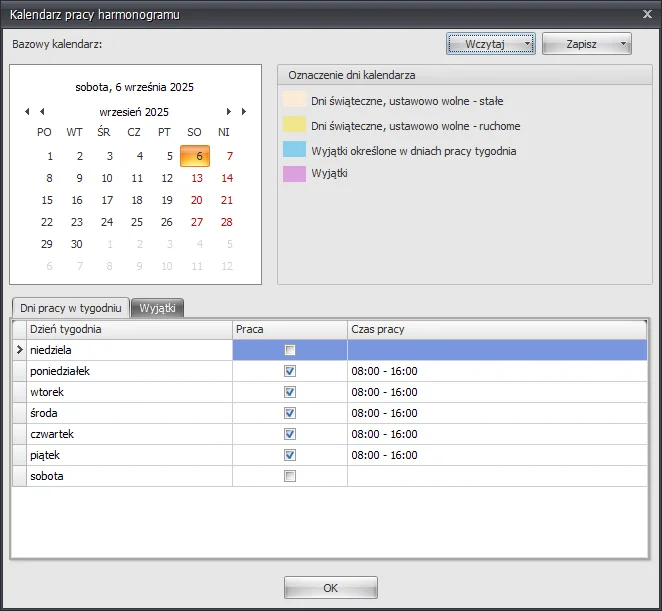Click the blue weekday exceptions color swatch
Viewport: 662px width, 611px height.
294,150
